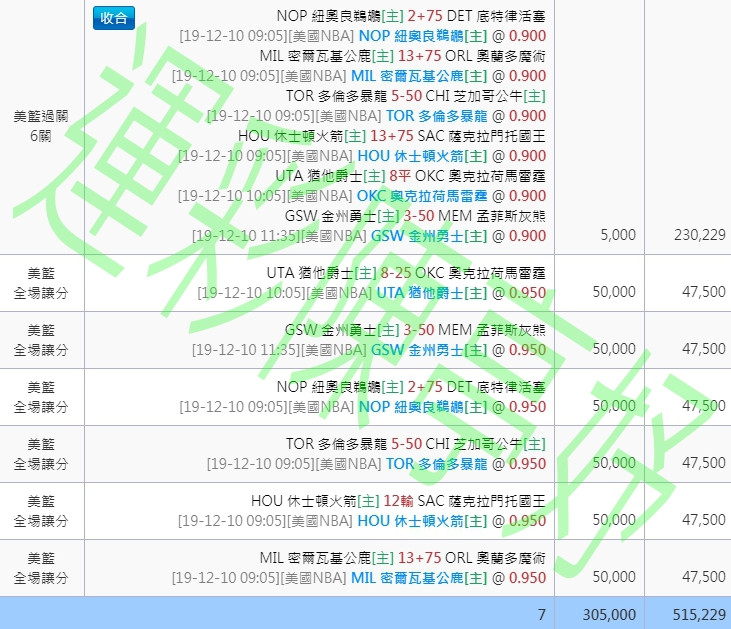Select matchup line HOU 12輸 SAC

coord(398,501)
